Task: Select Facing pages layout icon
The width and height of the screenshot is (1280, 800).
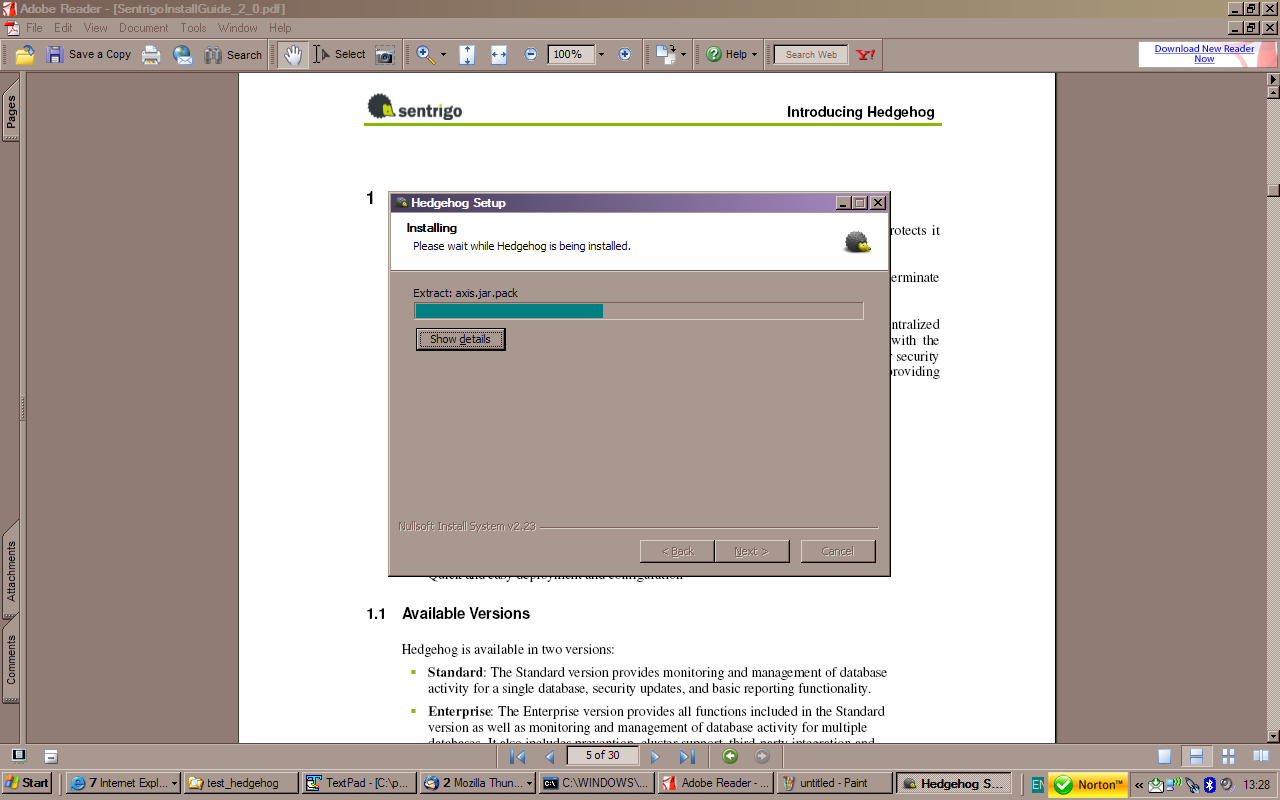Action: click(1261, 757)
